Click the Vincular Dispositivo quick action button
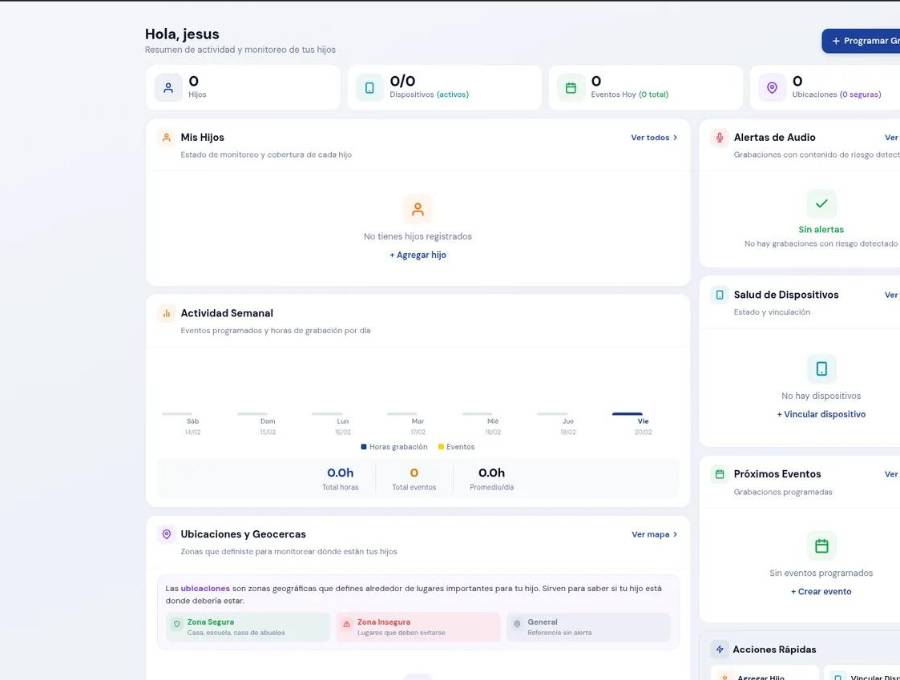The image size is (900, 680). pos(862,674)
